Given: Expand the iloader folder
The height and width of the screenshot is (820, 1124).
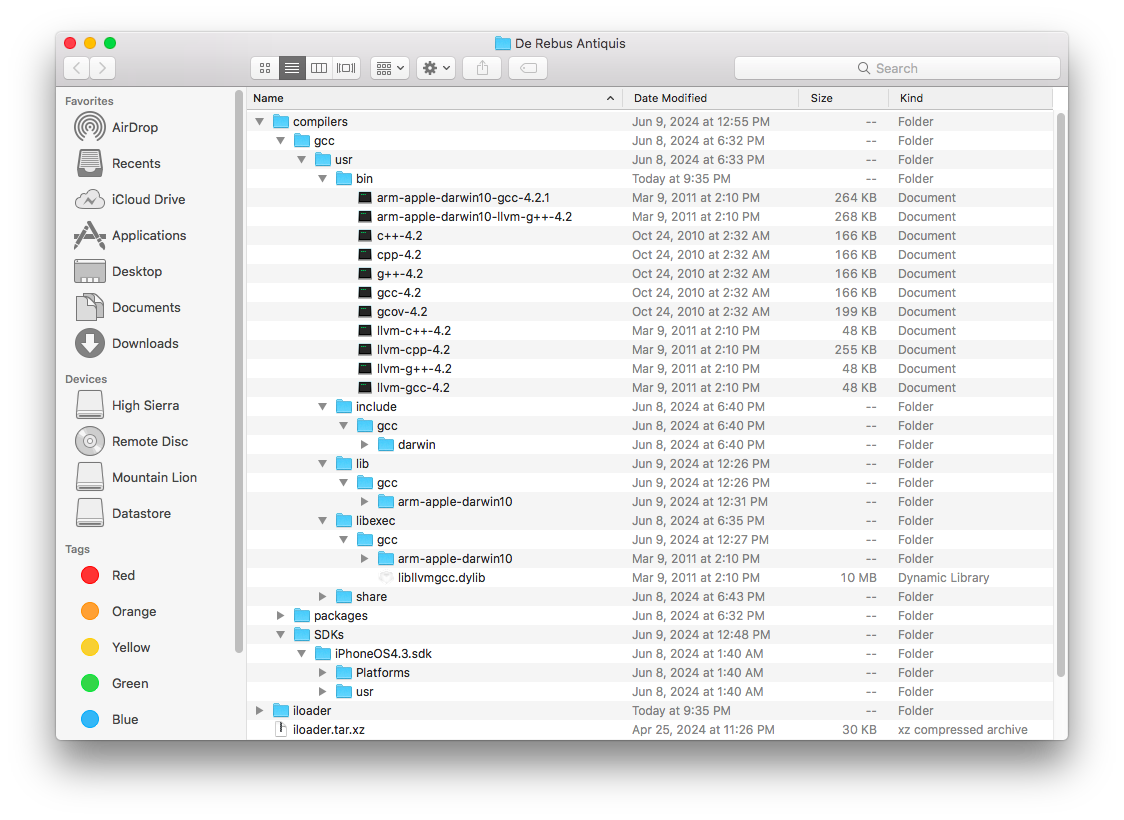Looking at the screenshot, I should 259,710.
